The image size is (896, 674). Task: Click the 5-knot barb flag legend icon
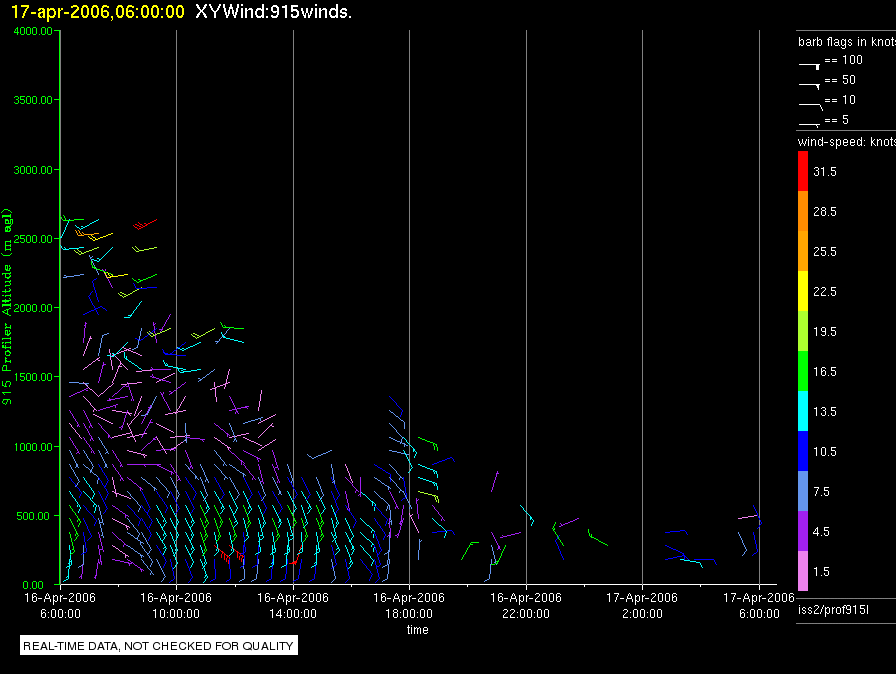point(810,124)
